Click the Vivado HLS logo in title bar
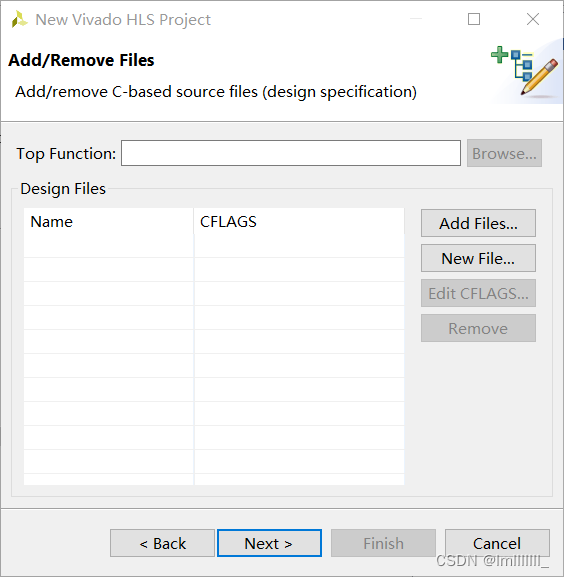Image resolution: width=564 pixels, height=577 pixels. tap(19, 20)
